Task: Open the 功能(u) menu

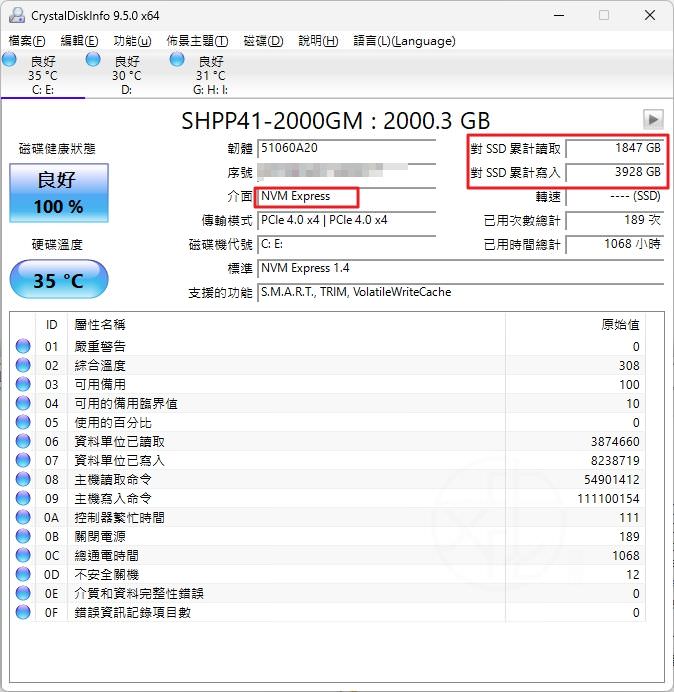Action: [132, 41]
